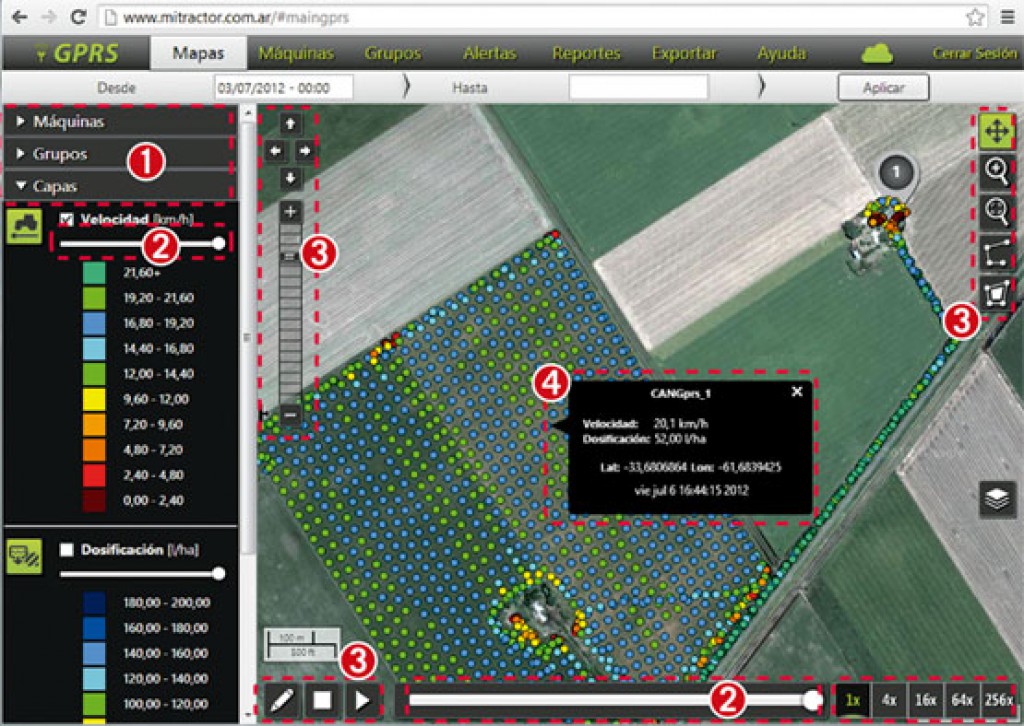
Task: Expand the Grupos section
Action: pos(60,155)
